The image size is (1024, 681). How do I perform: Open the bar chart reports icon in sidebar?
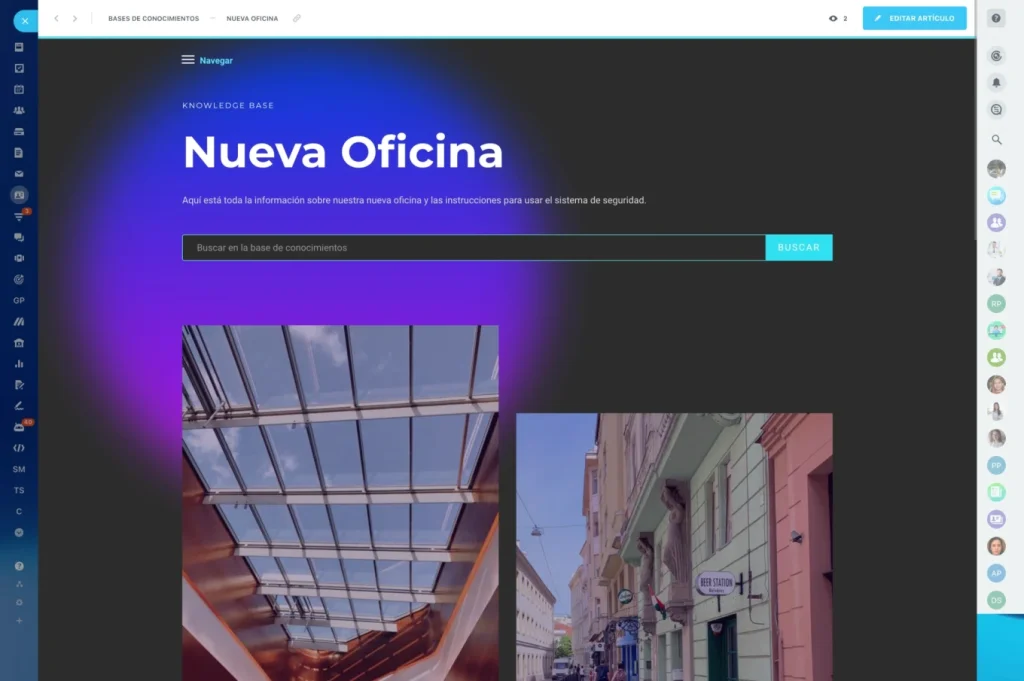[x=19, y=363]
